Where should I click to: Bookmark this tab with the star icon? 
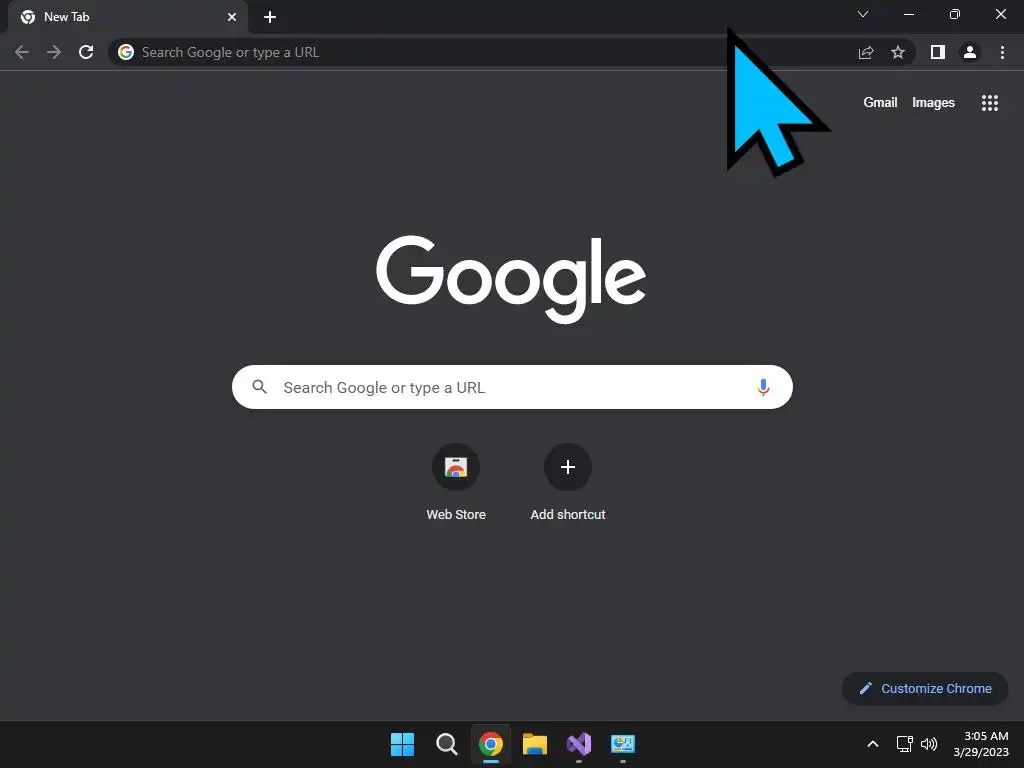tap(898, 52)
